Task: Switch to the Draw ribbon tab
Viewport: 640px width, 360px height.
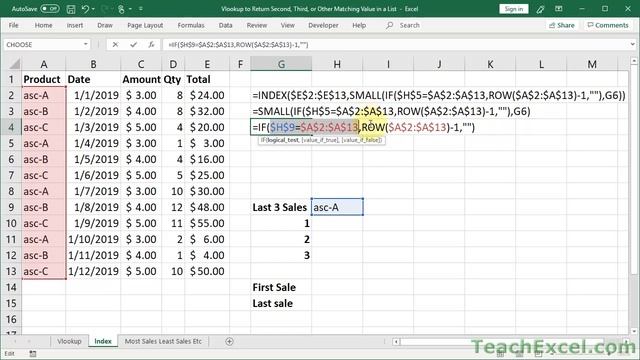Action: [x=105, y=25]
